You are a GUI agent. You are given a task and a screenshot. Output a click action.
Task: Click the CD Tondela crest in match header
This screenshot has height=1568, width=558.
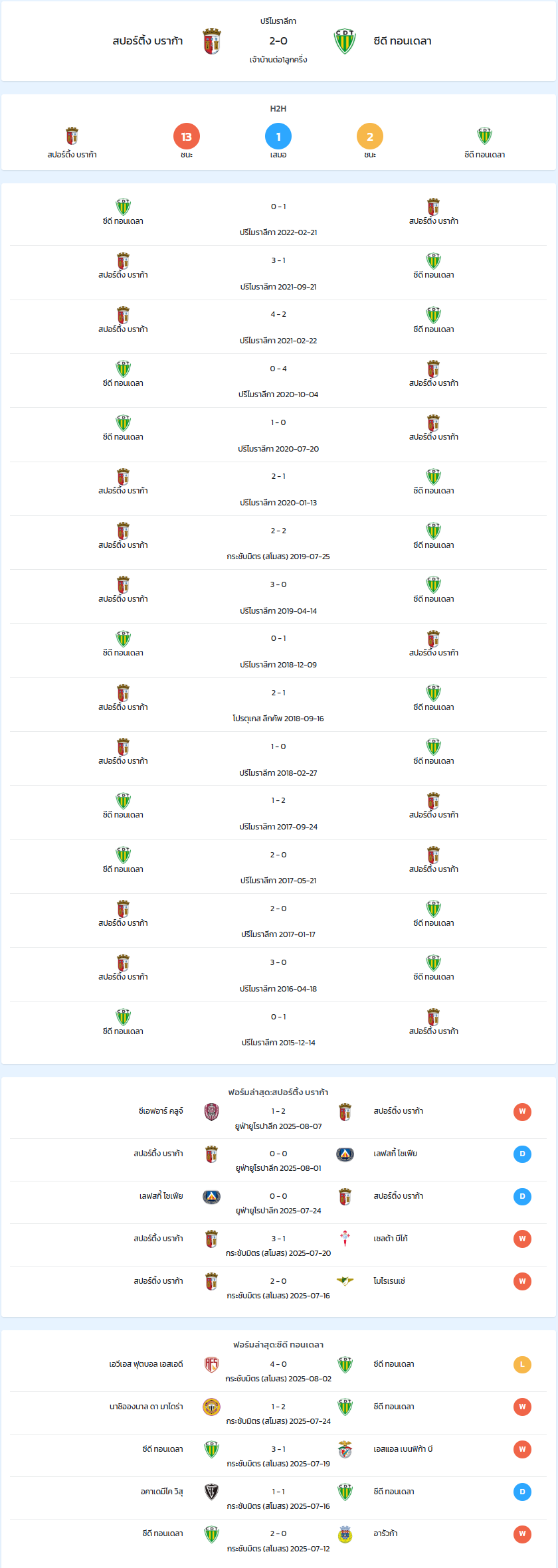pyautogui.click(x=345, y=41)
